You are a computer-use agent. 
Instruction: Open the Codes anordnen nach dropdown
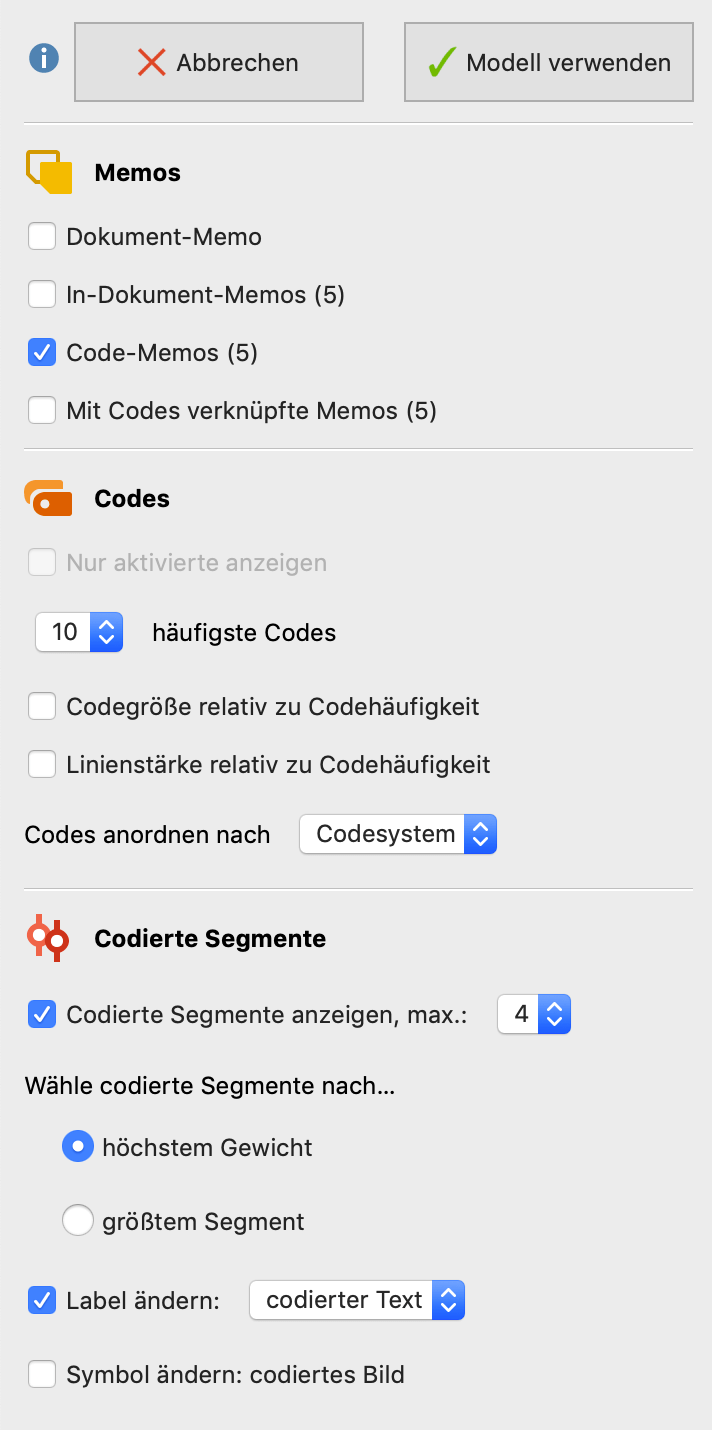click(398, 833)
